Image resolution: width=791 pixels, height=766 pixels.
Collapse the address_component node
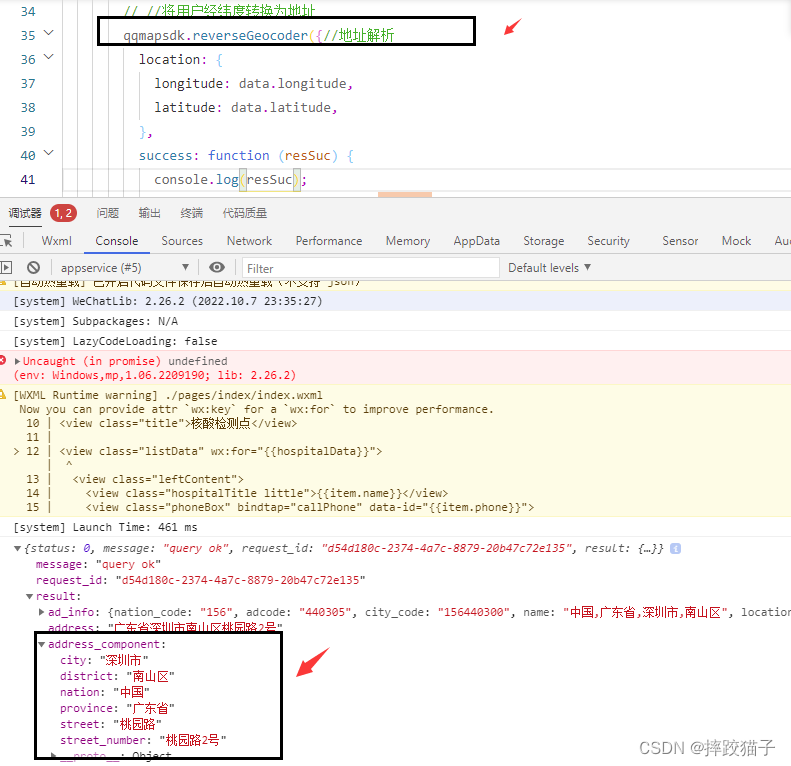[x=42, y=644]
